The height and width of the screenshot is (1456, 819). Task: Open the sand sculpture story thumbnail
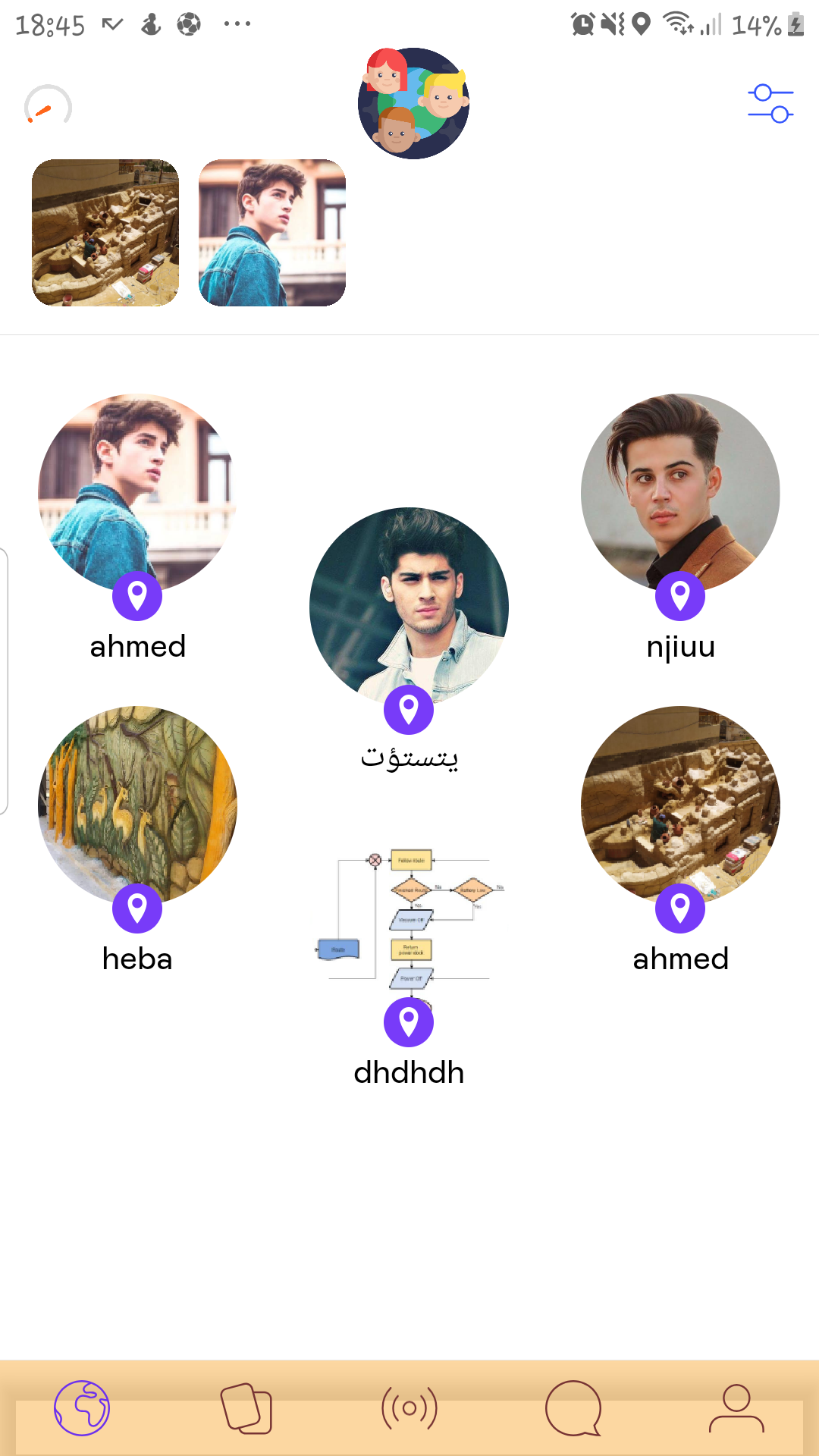105,233
